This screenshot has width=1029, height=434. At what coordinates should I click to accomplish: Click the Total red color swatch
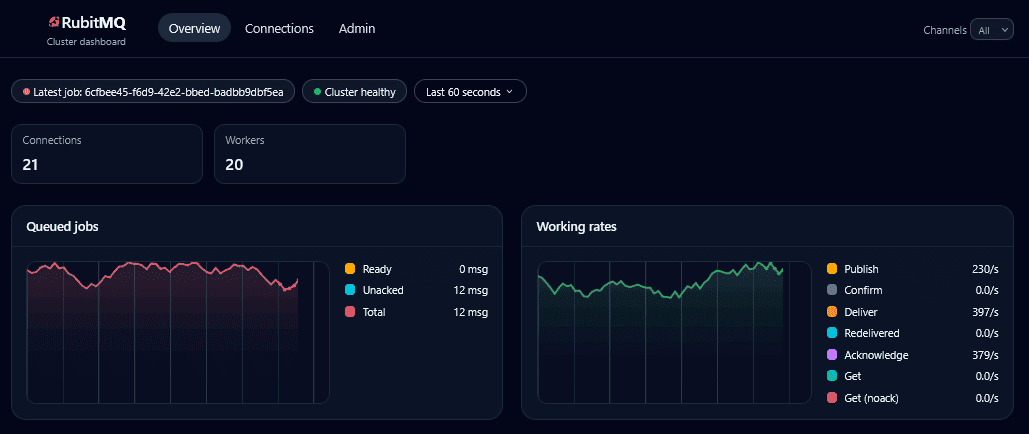(x=350, y=312)
